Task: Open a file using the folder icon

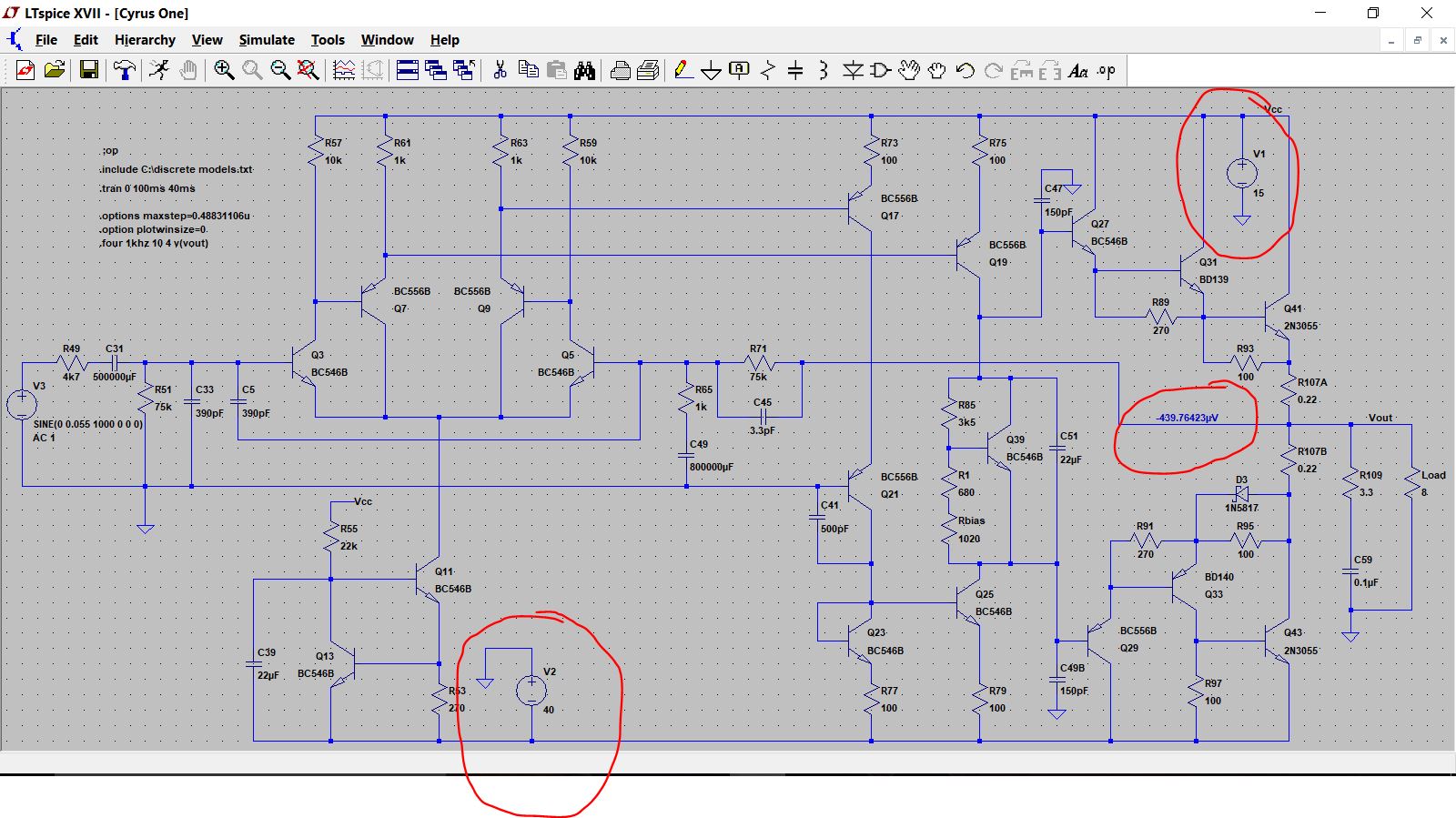Action: 55,70
